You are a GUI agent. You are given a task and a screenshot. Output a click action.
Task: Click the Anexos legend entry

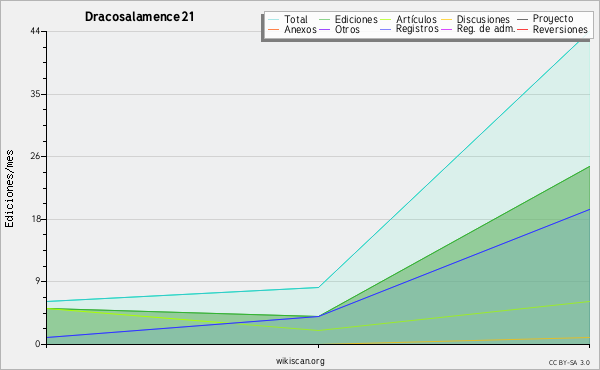coord(292,29)
